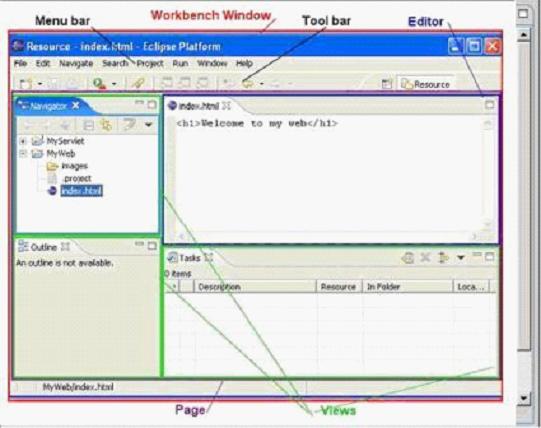Collapse the MyWeb project node
This screenshot has height=428, width=541.
click(23, 154)
